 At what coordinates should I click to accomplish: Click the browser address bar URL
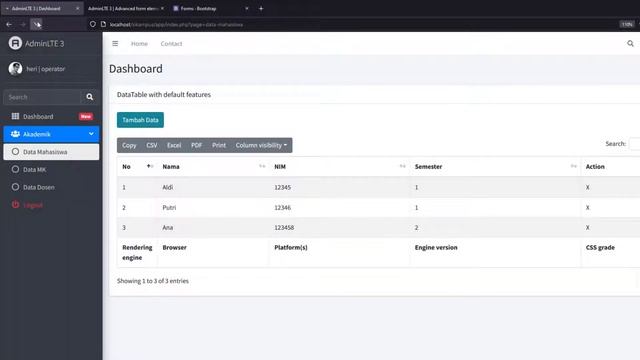coord(176,24)
